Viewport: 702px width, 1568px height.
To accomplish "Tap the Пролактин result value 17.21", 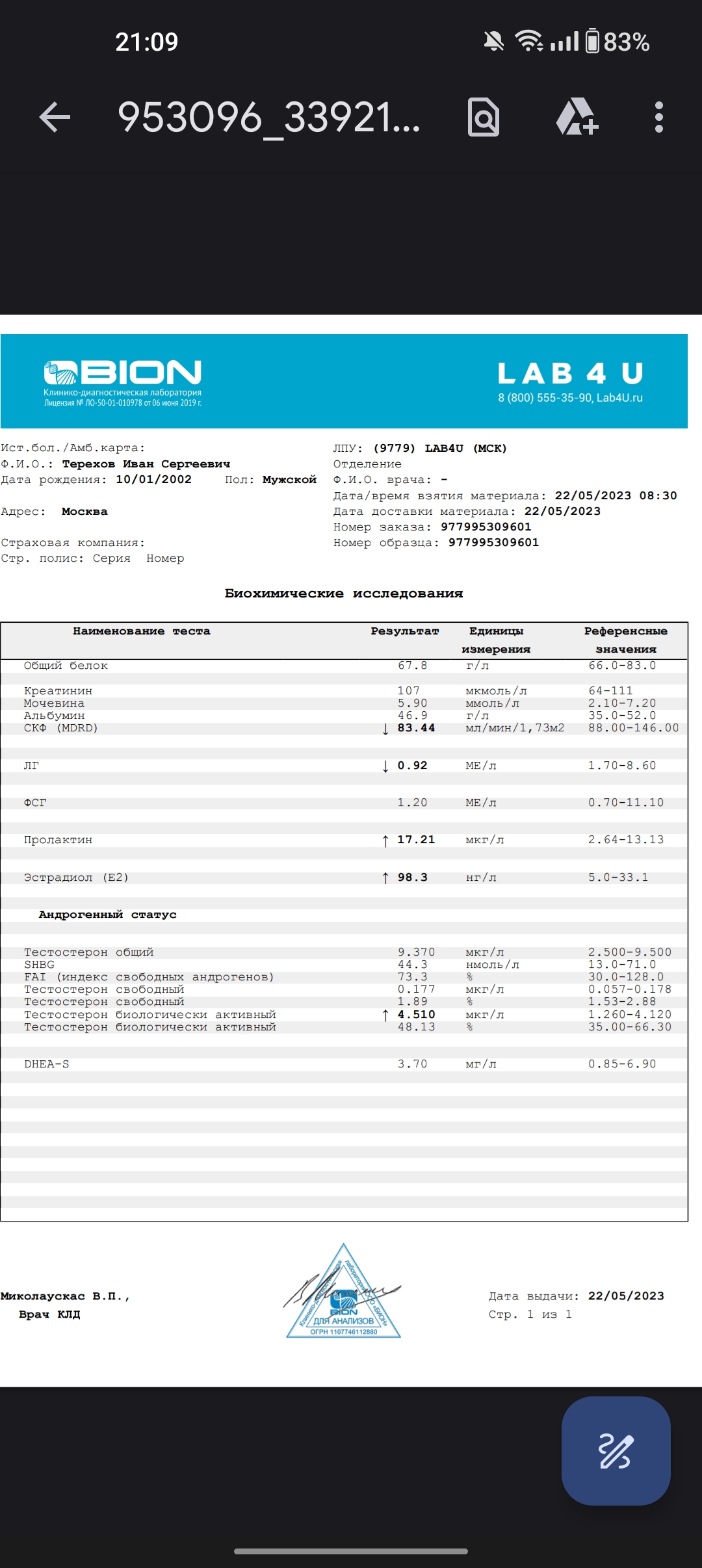I will coord(416,840).
